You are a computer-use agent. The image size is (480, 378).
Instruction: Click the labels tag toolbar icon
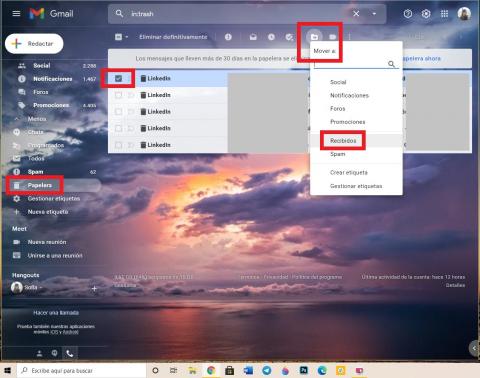coord(333,37)
